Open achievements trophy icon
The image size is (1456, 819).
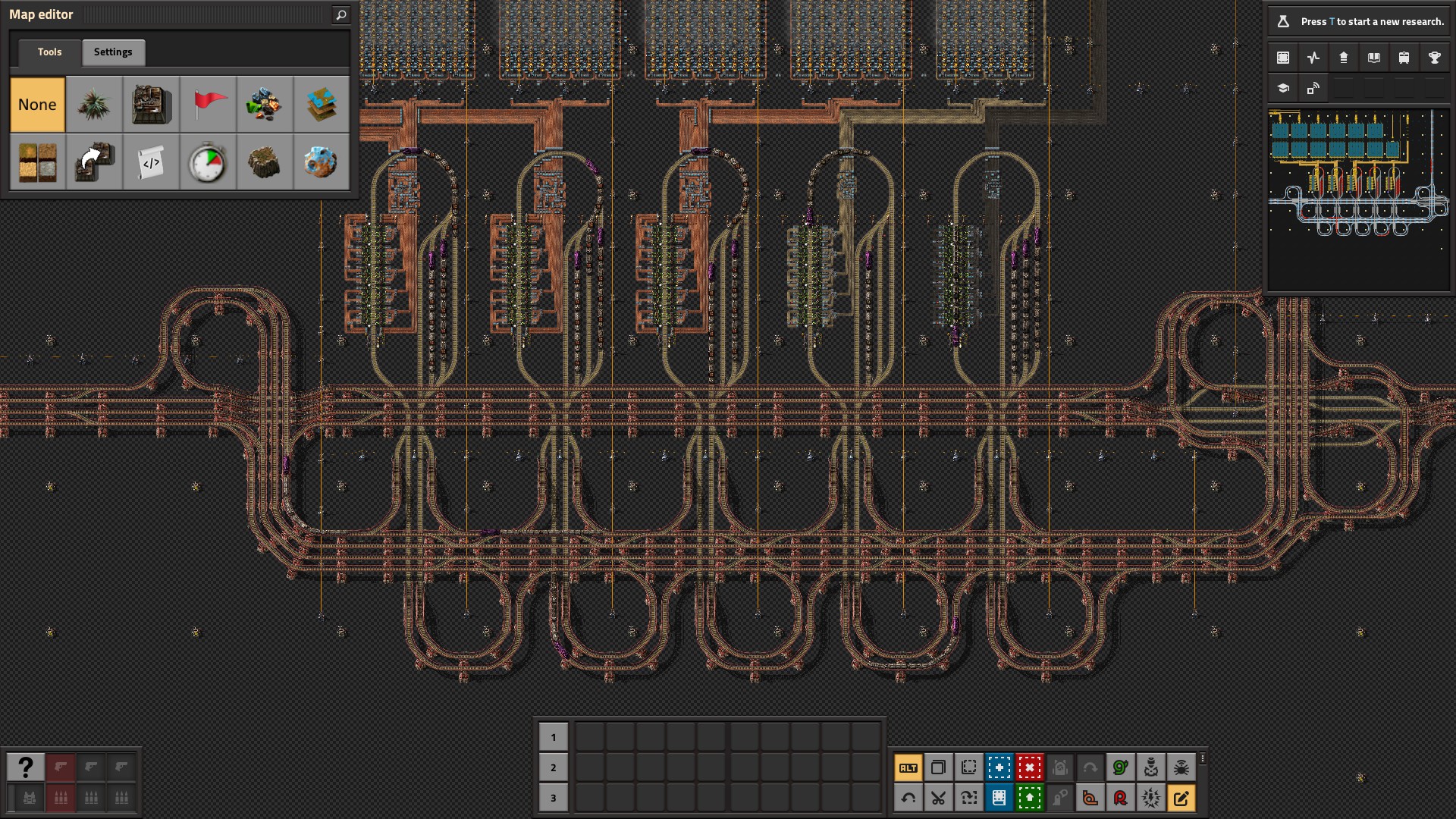[1434, 58]
